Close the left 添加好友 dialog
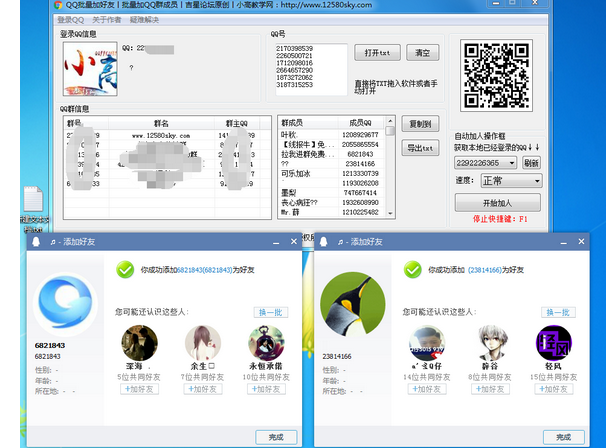The image size is (606, 448). 294,242
